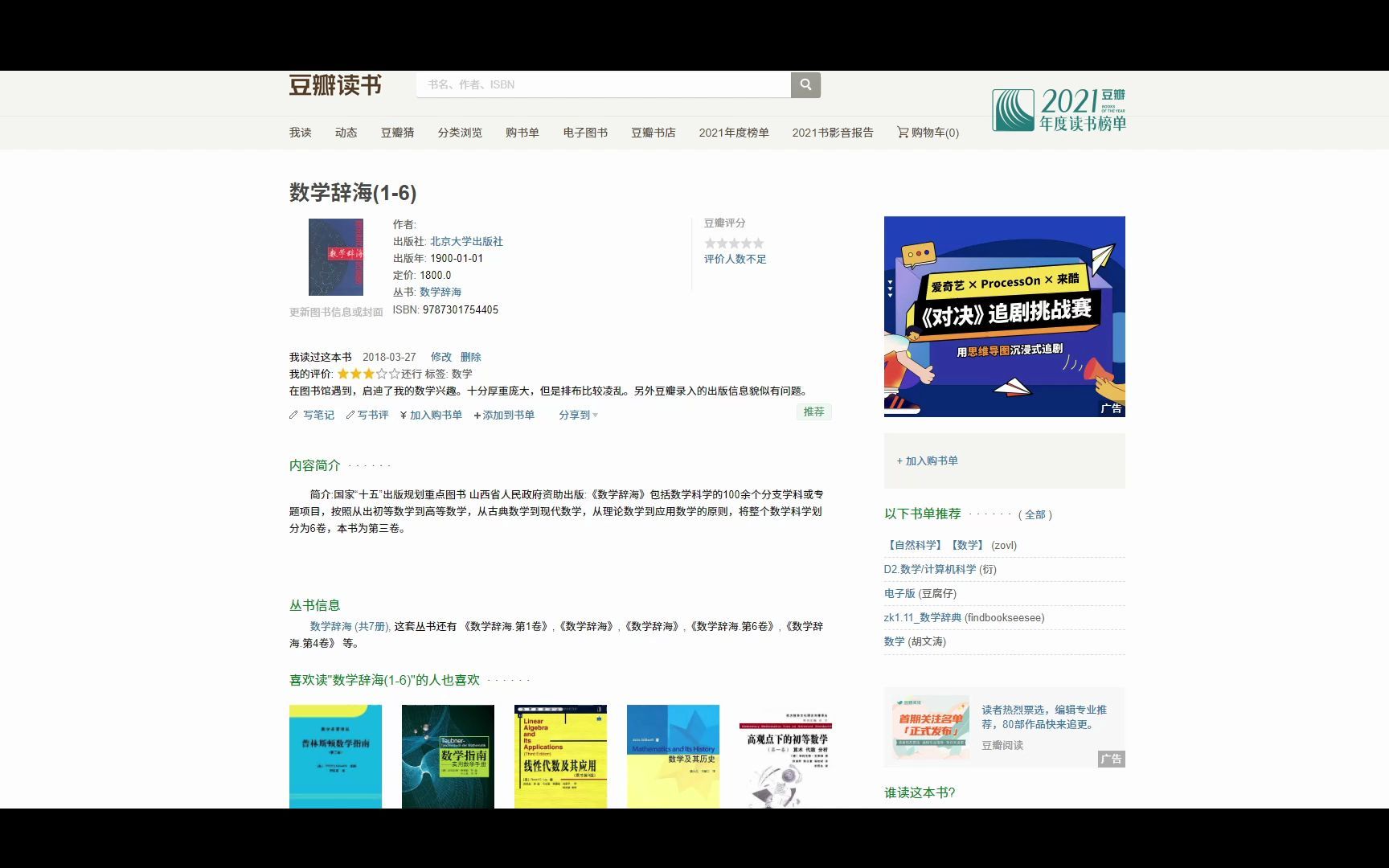Click publisher link 北京大学出版社

[x=466, y=241]
